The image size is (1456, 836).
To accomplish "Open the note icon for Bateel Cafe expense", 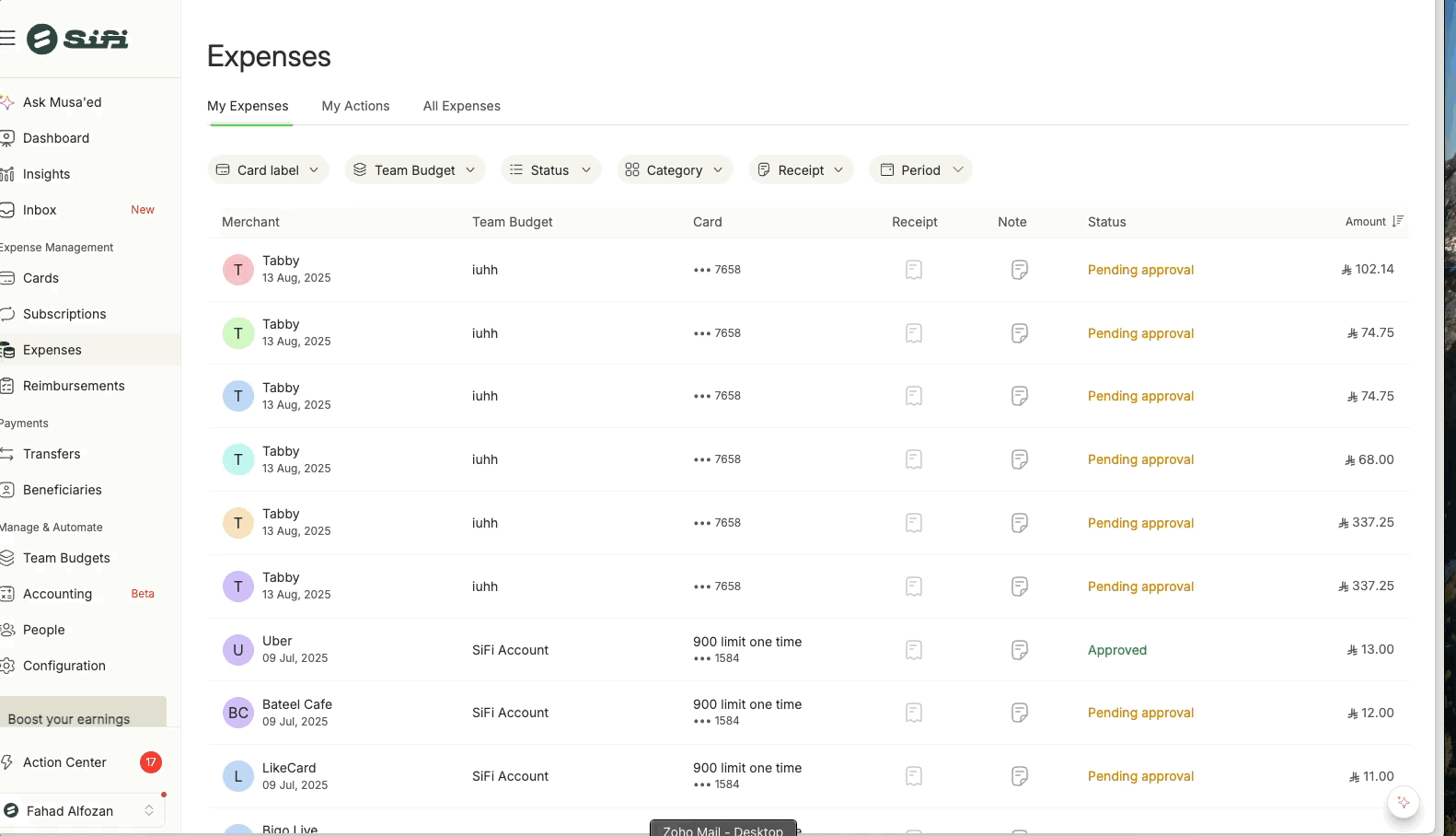I will pyautogui.click(x=1019, y=713).
